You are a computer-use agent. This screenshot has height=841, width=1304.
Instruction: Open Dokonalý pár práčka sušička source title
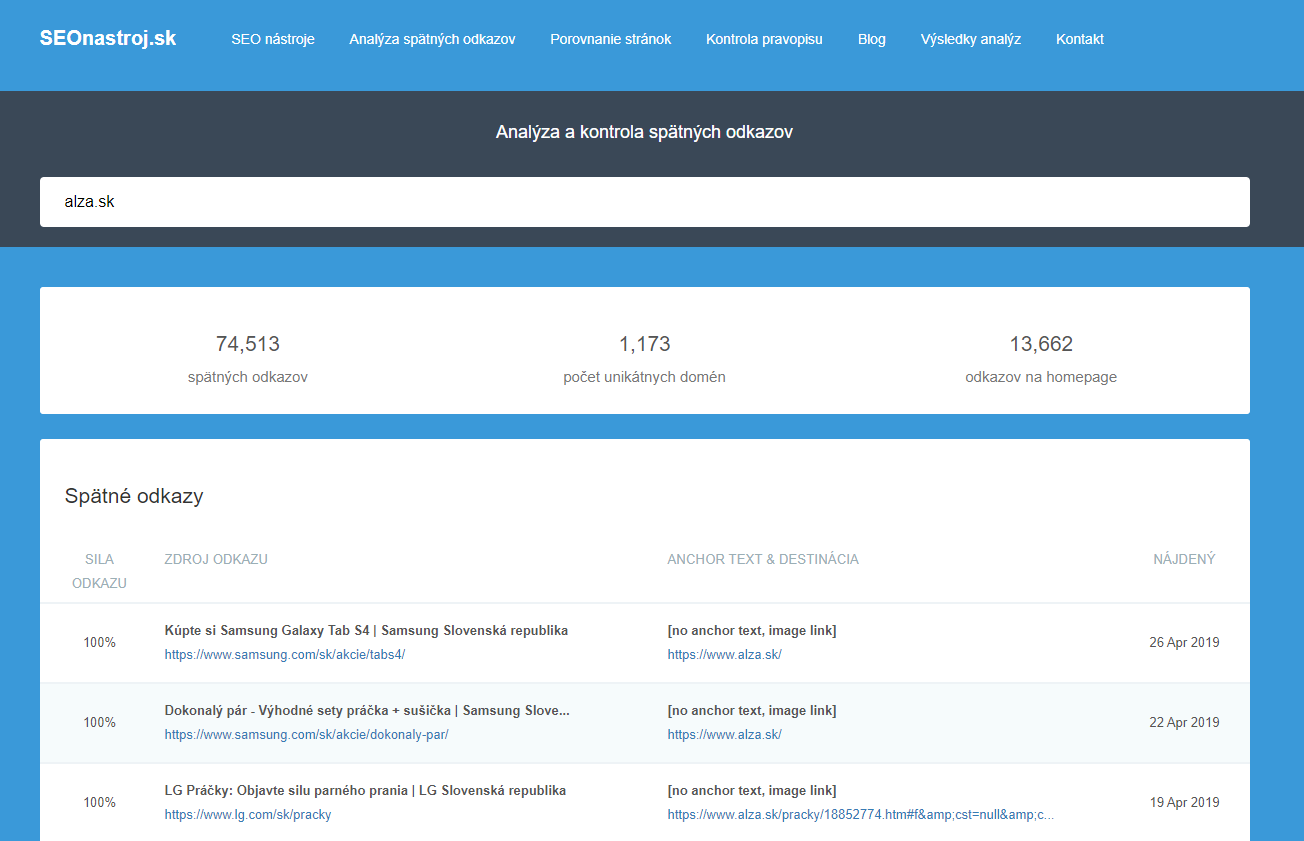coord(367,710)
